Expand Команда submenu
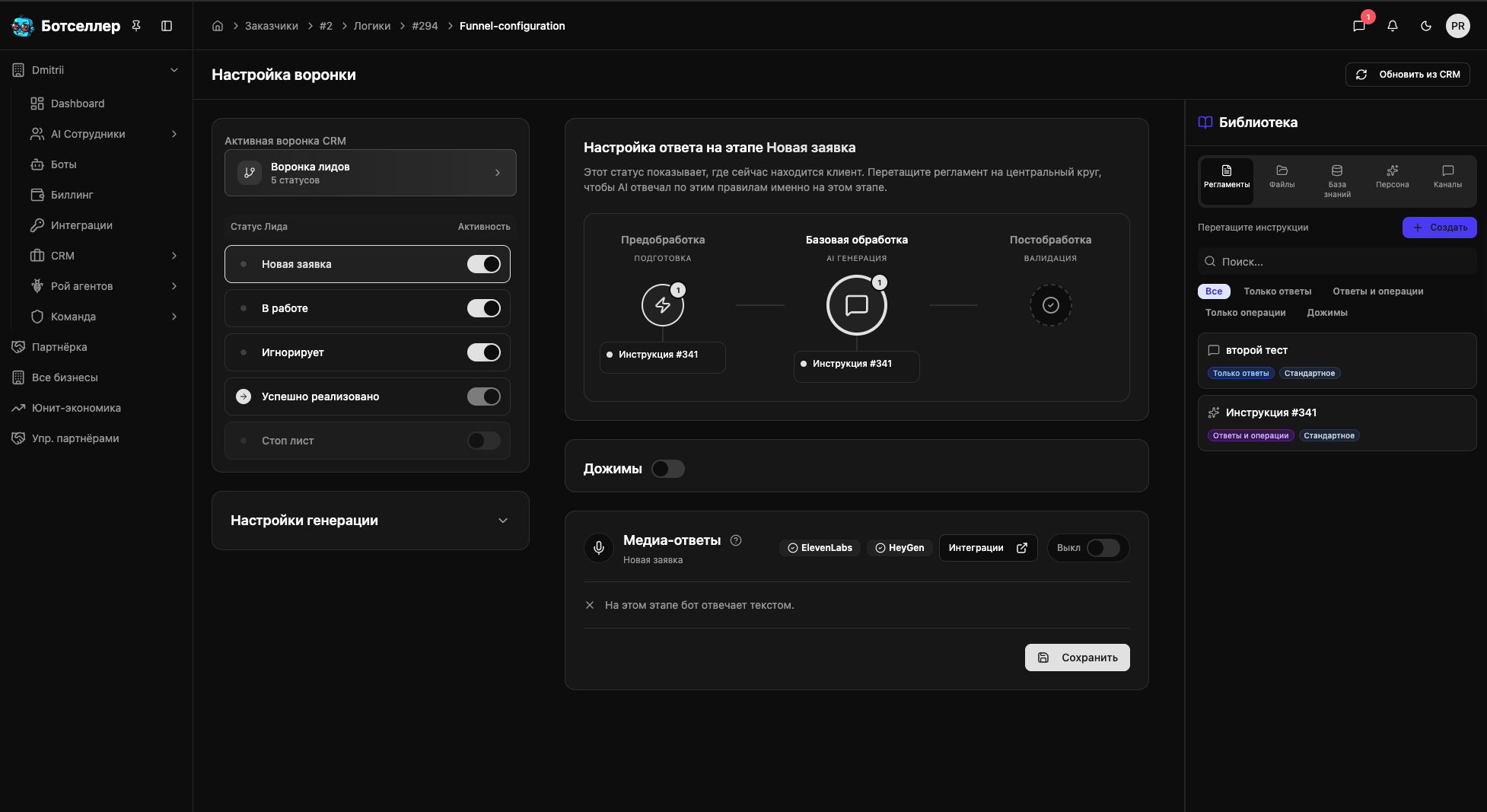The image size is (1487, 812). click(x=174, y=317)
